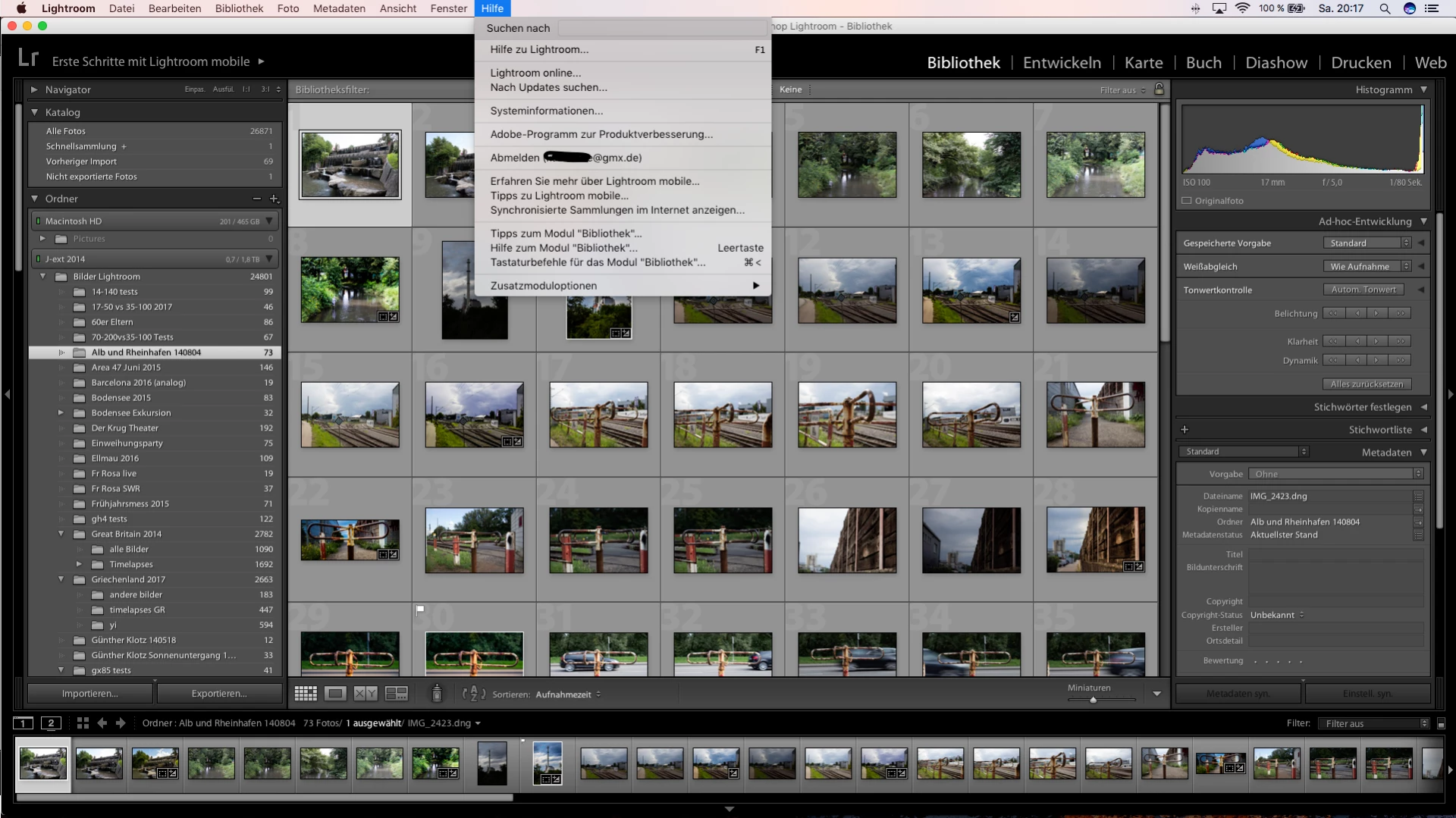Click the Titel metadata field
Screen dimensions: 1456x818
click(x=1335, y=554)
